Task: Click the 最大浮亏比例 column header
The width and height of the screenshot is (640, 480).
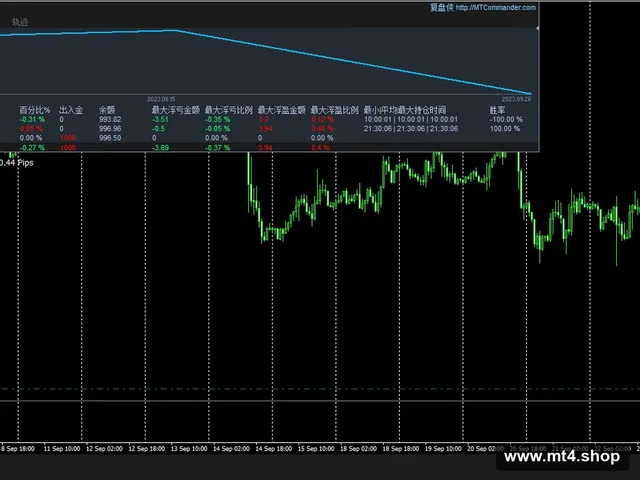Action: point(229,110)
